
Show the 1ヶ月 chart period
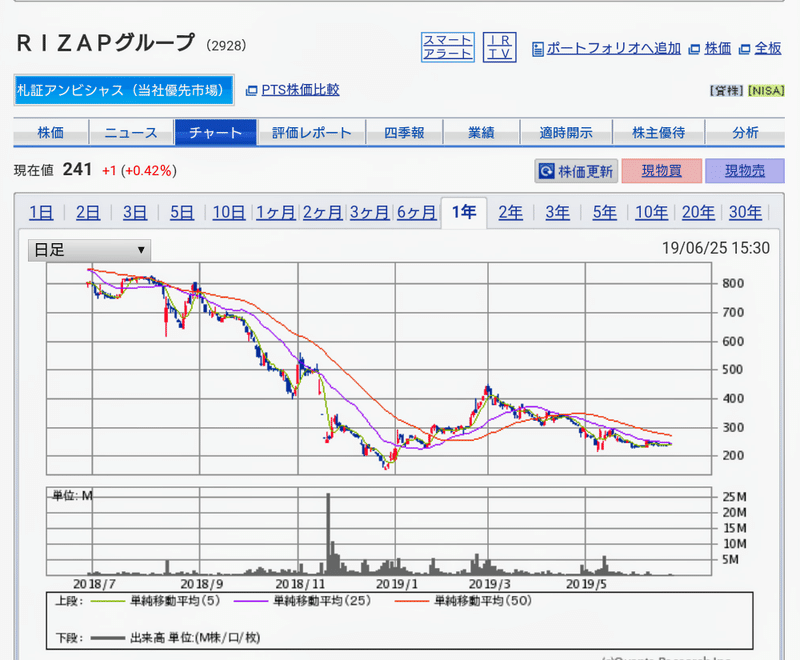click(x=276, y=212)
